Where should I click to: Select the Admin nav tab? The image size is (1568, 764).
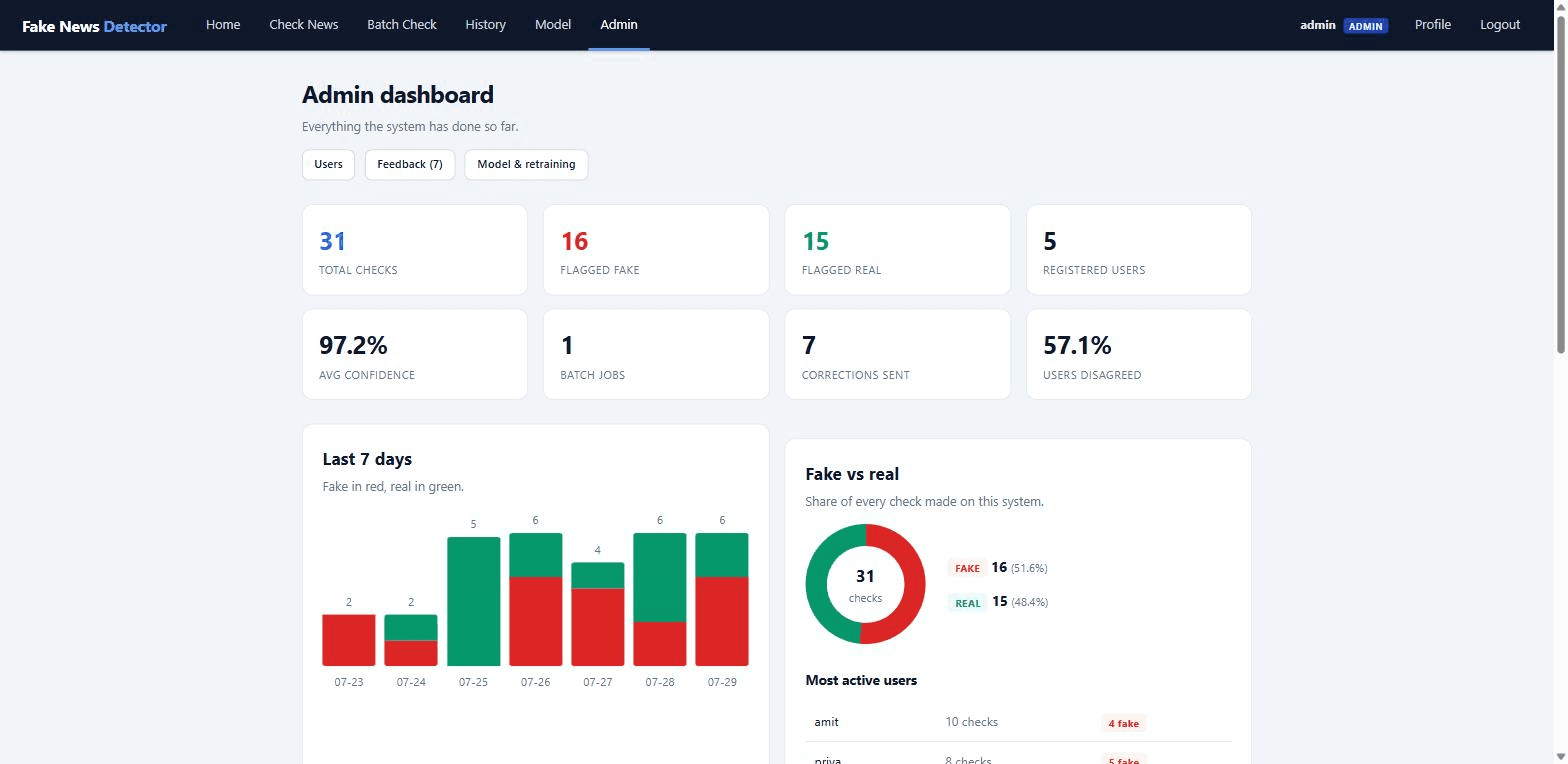tap(619, 25)
